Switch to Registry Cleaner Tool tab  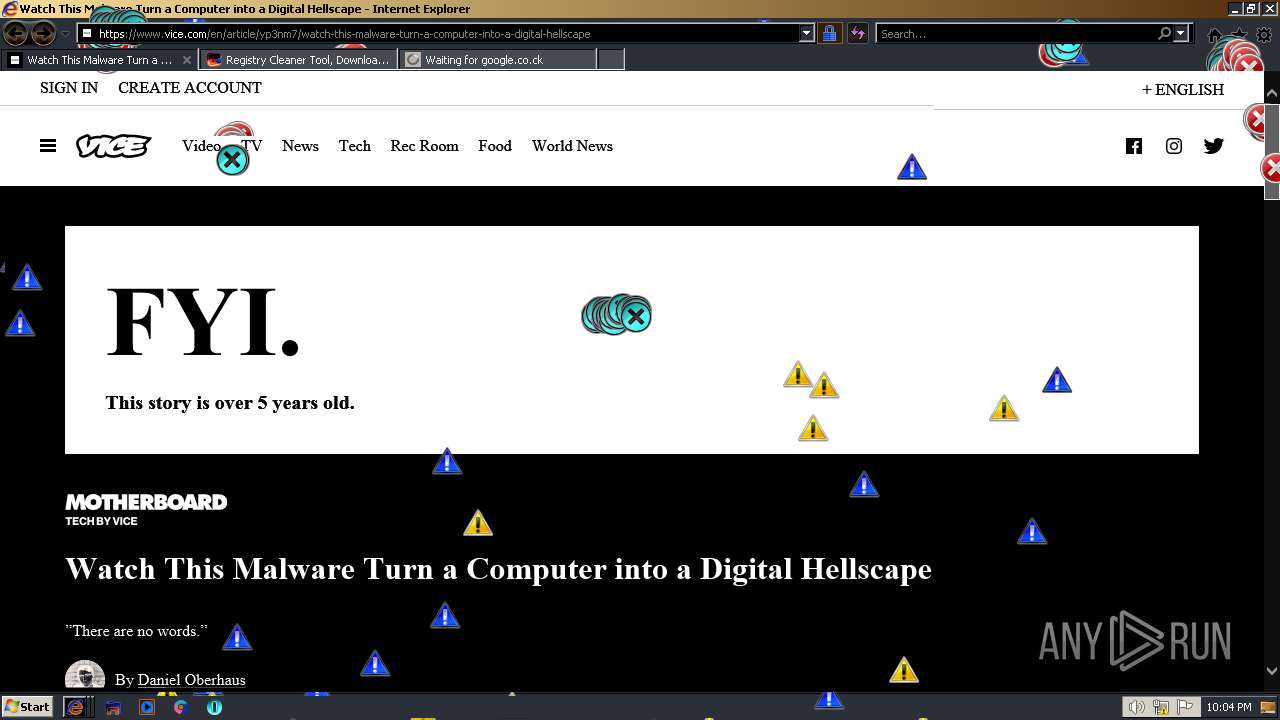pyautogui.click(x=298, y=60)
